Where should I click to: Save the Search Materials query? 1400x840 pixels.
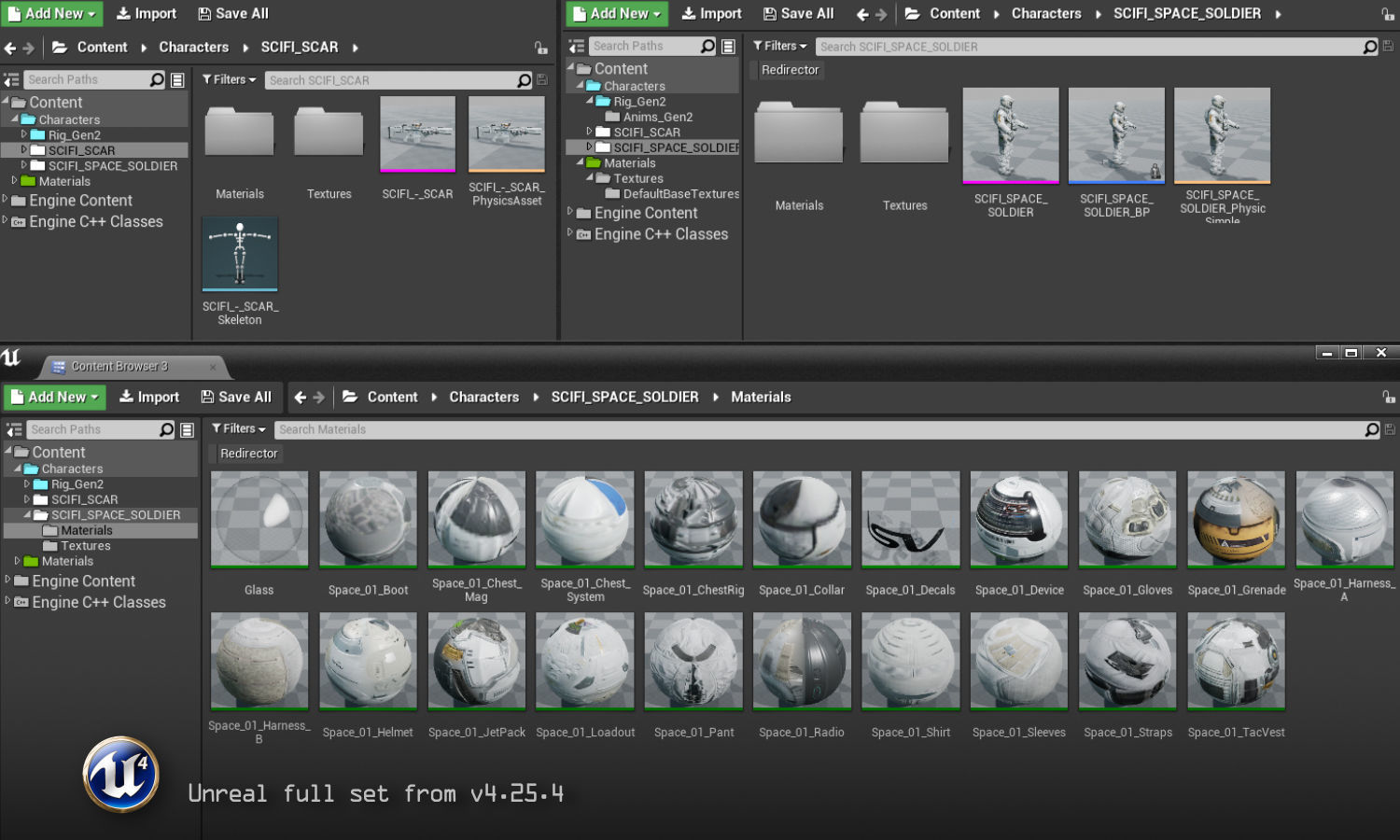coord(1389,429)
